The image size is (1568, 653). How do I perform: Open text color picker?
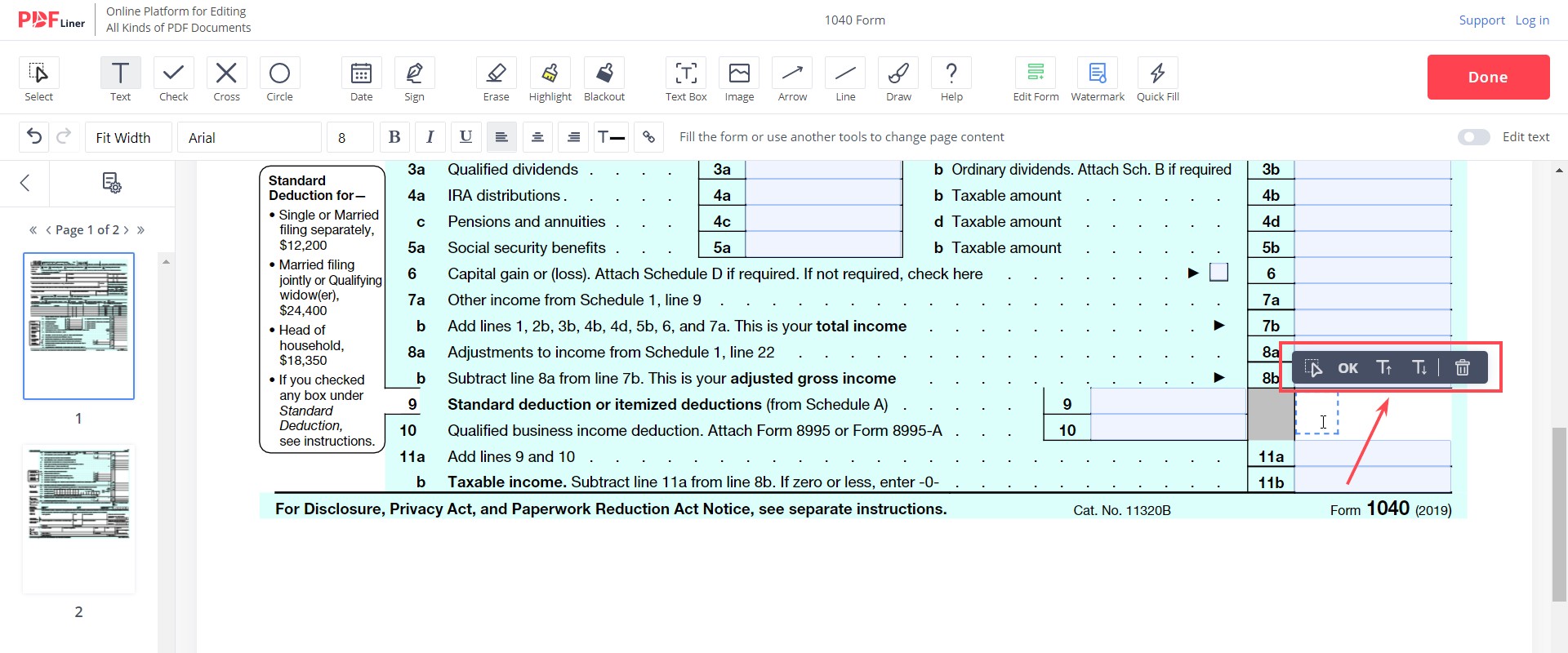611,137
